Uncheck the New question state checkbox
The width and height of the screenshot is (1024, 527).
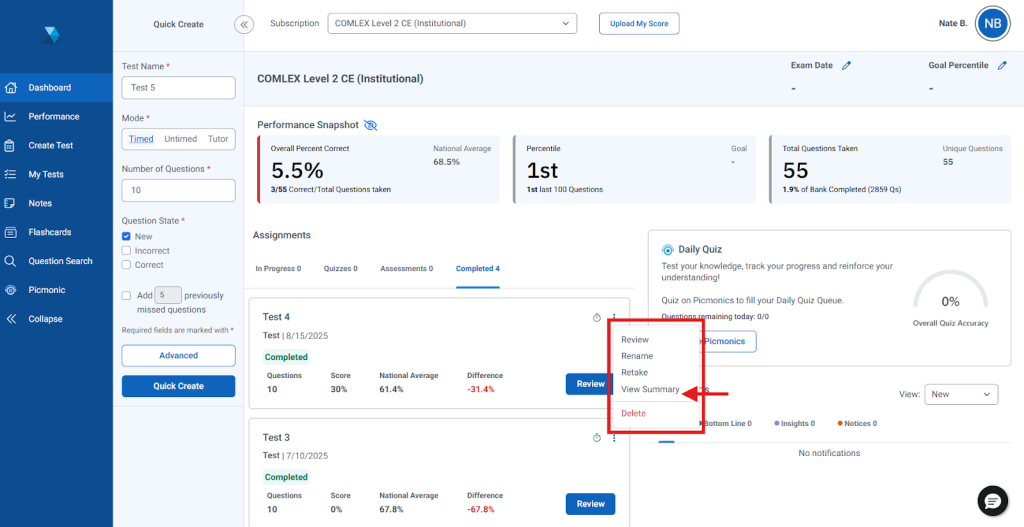coord(127,237)
